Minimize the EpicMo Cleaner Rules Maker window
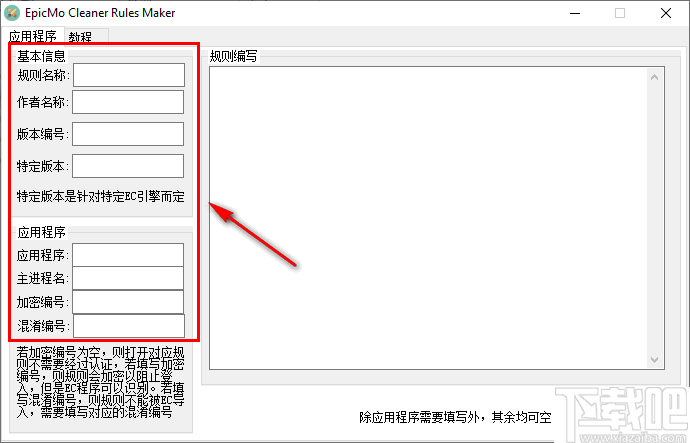Viewport: 690px width, 443px height. [x=575, y=13]
